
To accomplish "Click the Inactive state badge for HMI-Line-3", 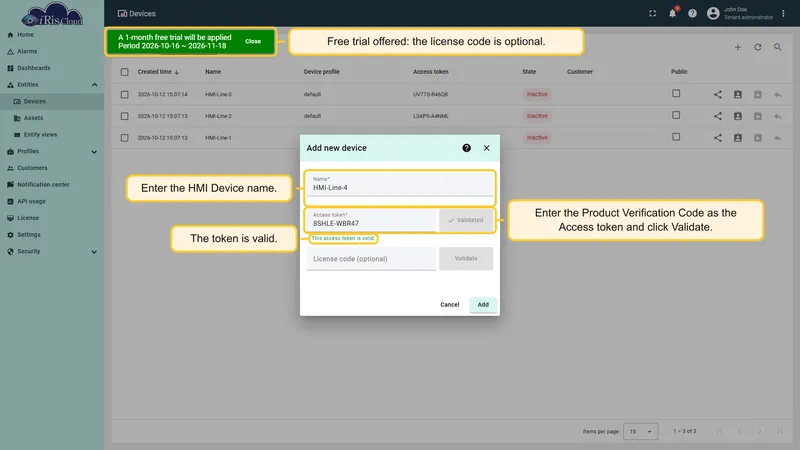I will [x=537, y=94].
